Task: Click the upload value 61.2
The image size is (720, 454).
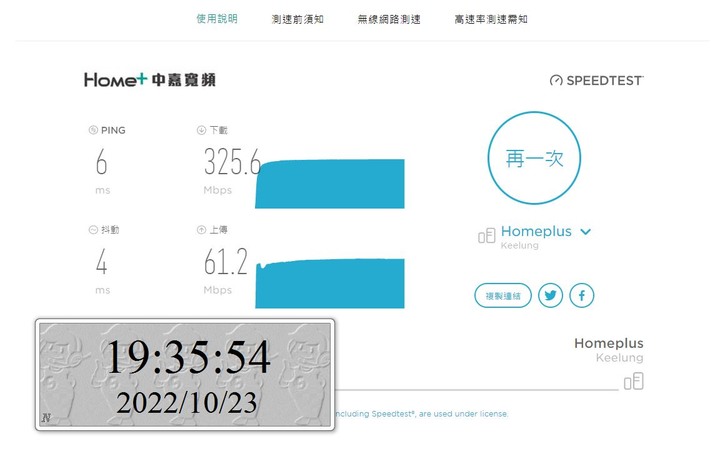Action: point(226,262)
